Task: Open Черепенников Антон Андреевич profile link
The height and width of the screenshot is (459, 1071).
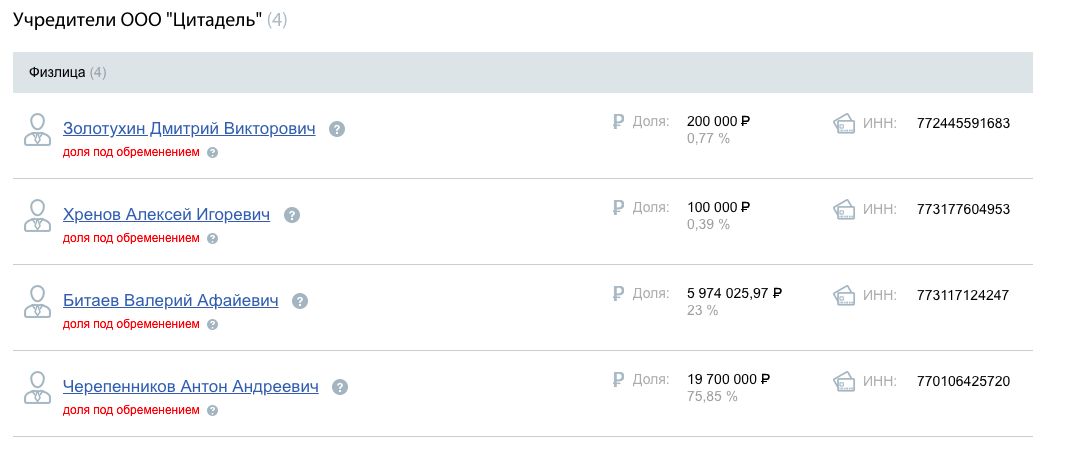Action: (190, 387)
